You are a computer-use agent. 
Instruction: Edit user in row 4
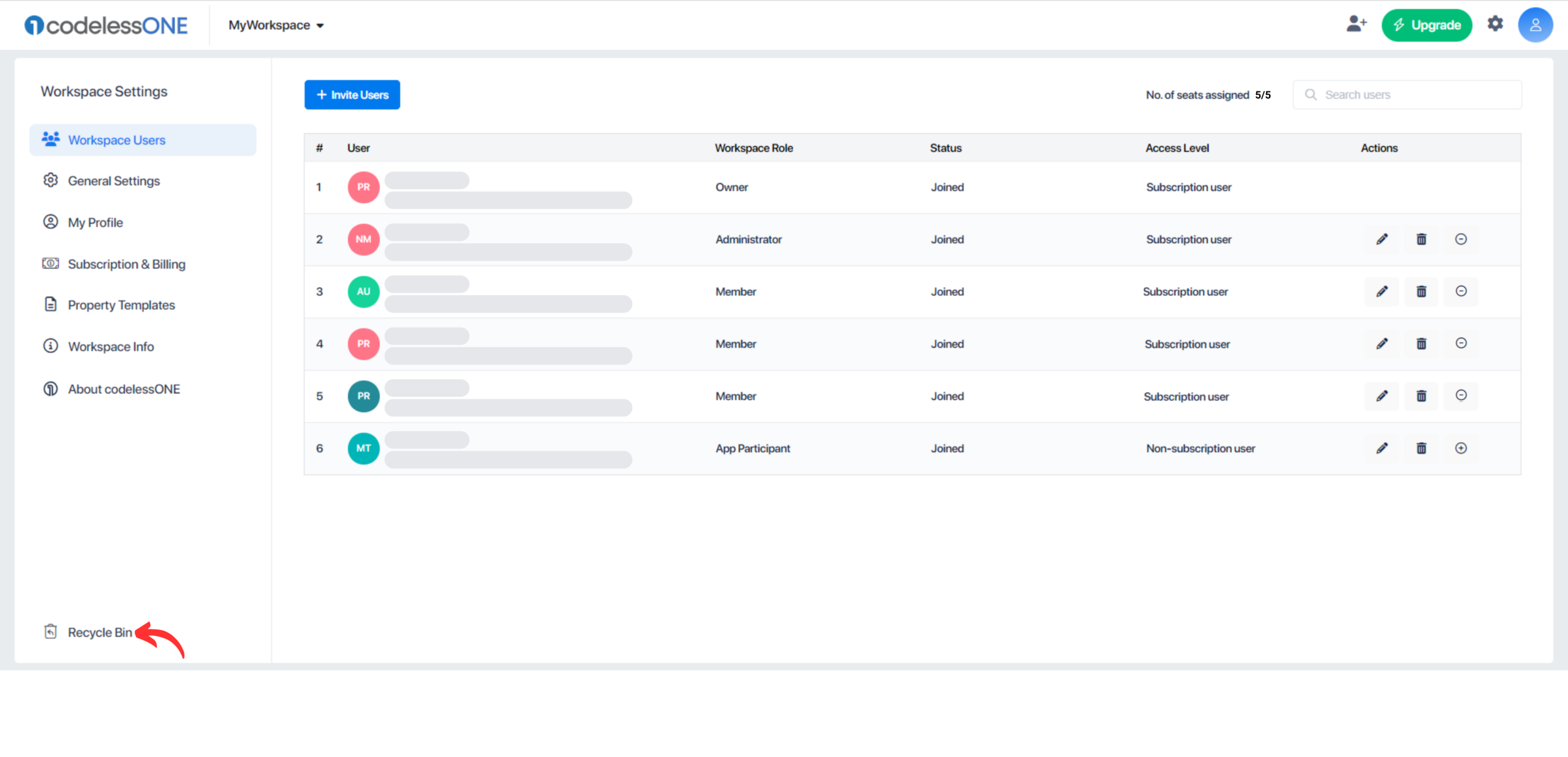click(x=1382, y=344)
